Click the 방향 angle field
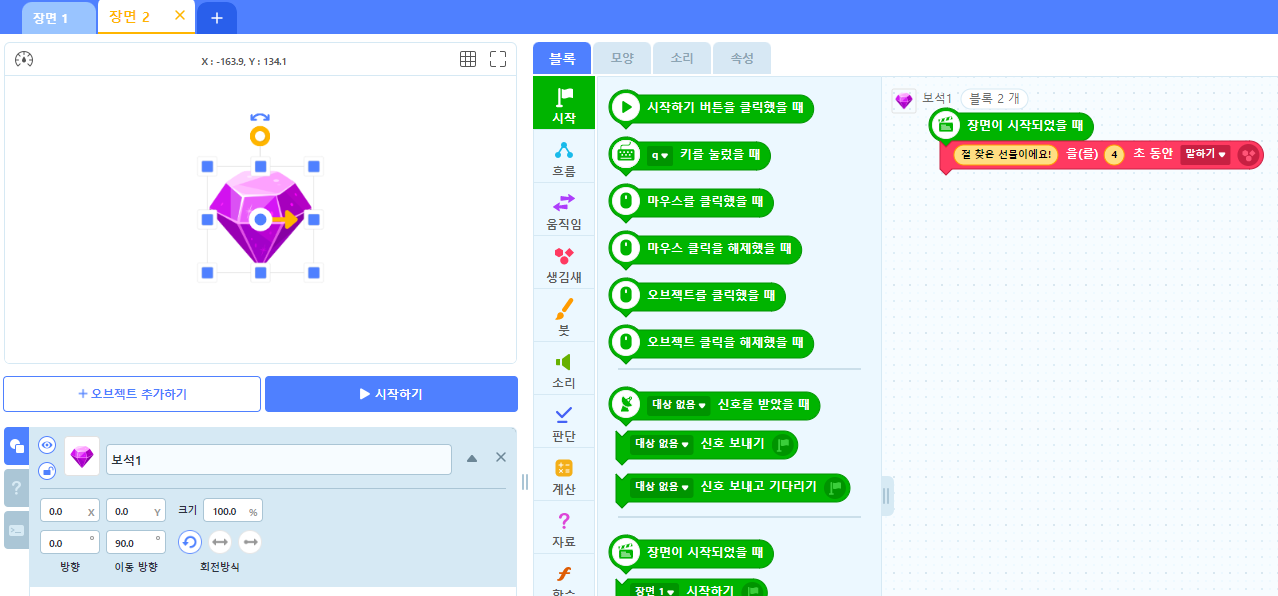The image size is (1278, 596). (69, 542)
